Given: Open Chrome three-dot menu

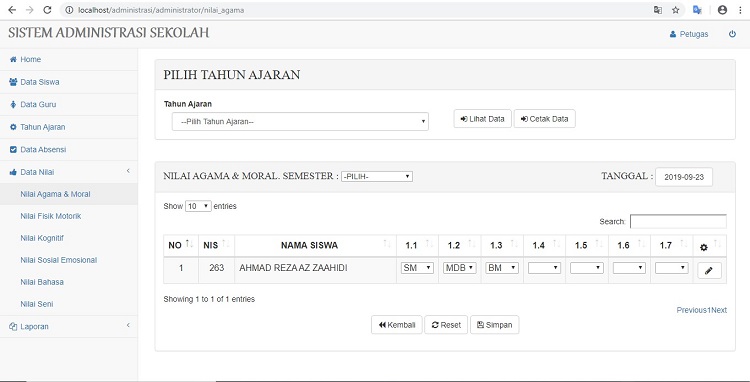Looking at the screenshot, I should (x=739, y=10).
